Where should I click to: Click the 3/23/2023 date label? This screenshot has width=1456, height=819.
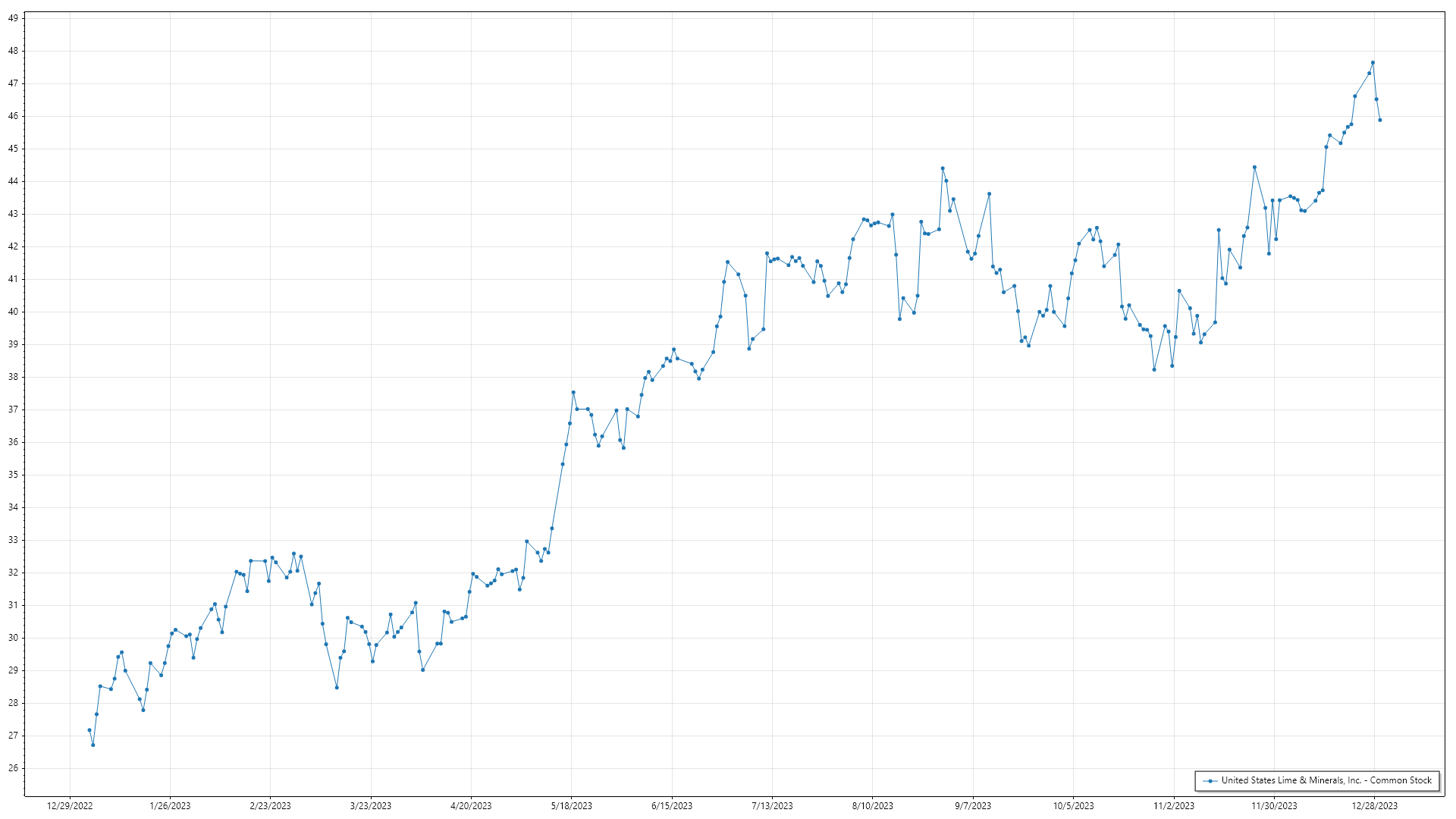[x=371, y=806]
